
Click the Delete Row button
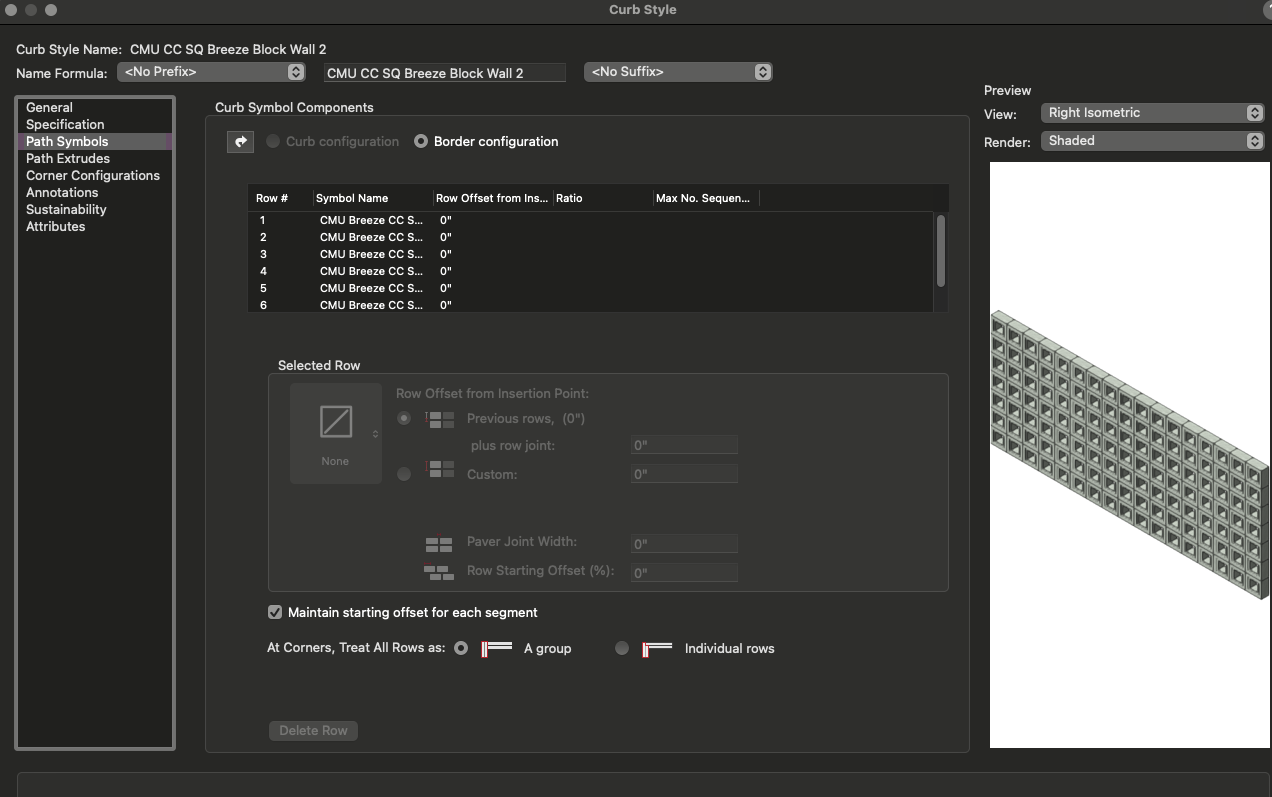[x=313, y=731]
